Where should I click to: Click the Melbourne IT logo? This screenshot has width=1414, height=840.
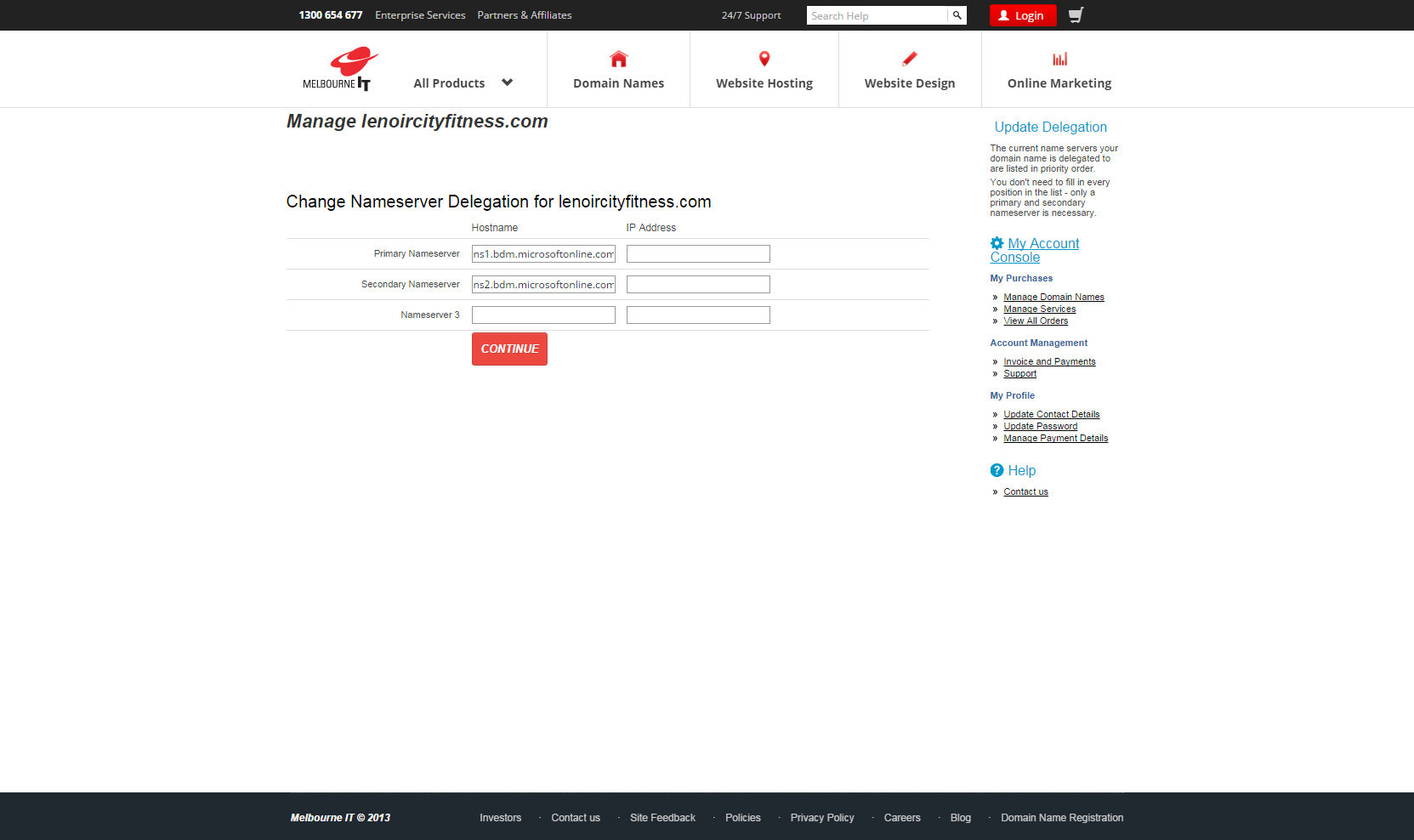coord(340,69)
